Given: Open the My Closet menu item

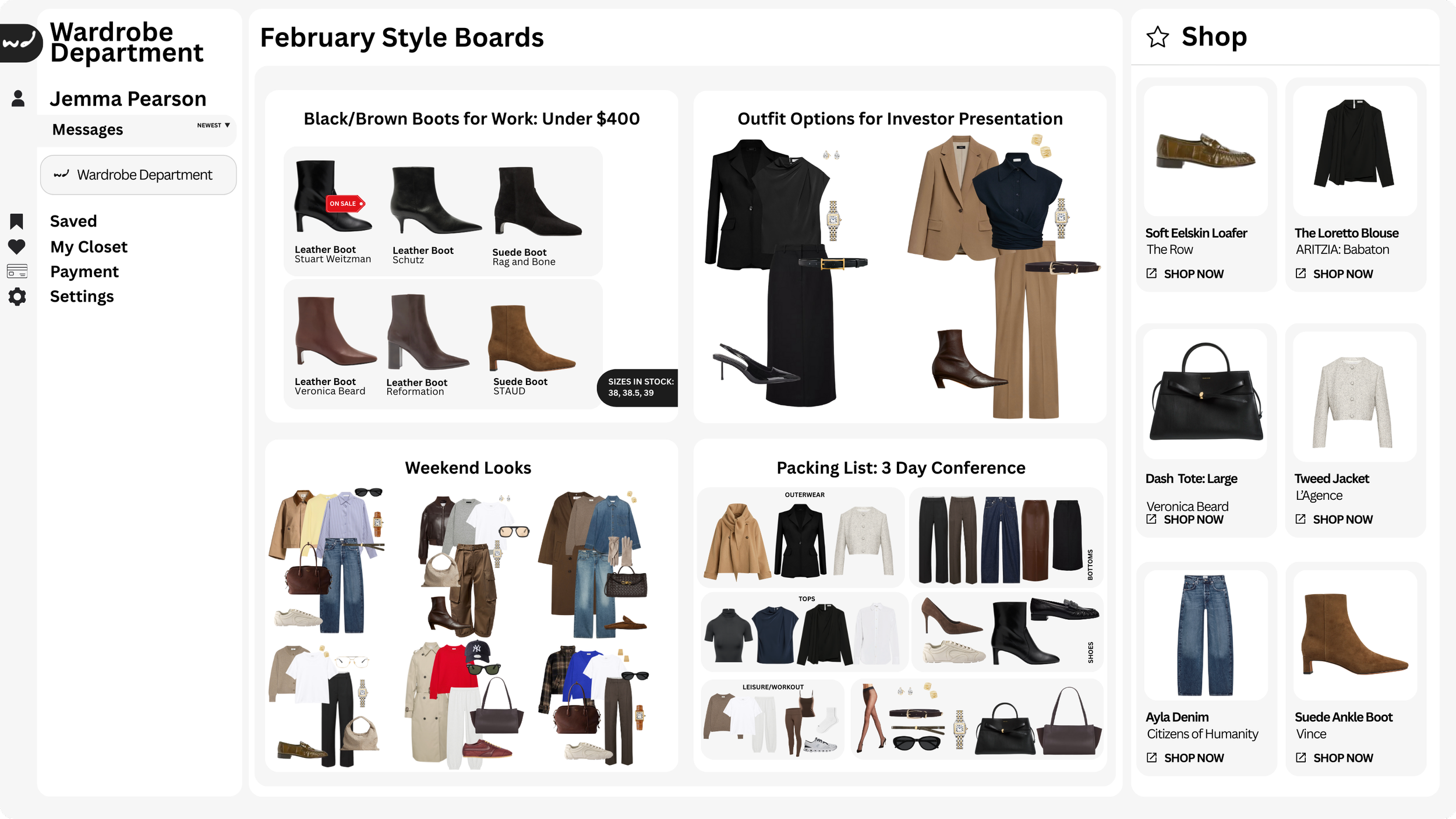Looking at the screenshot, I should click(x=89, y=247).
